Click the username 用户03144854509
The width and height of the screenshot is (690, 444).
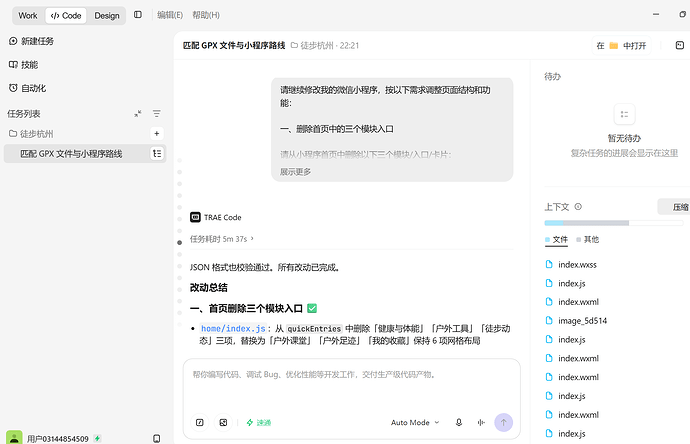(58, 439)
